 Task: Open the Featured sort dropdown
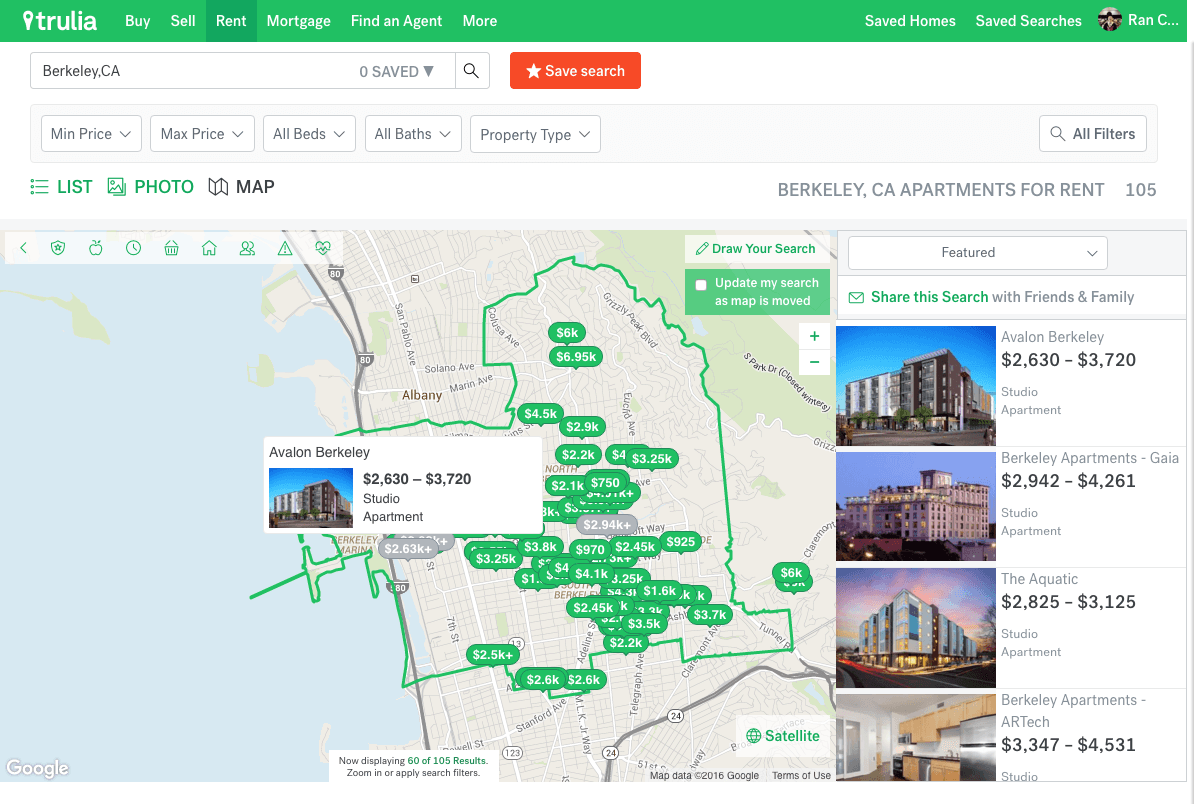(977, 253)
